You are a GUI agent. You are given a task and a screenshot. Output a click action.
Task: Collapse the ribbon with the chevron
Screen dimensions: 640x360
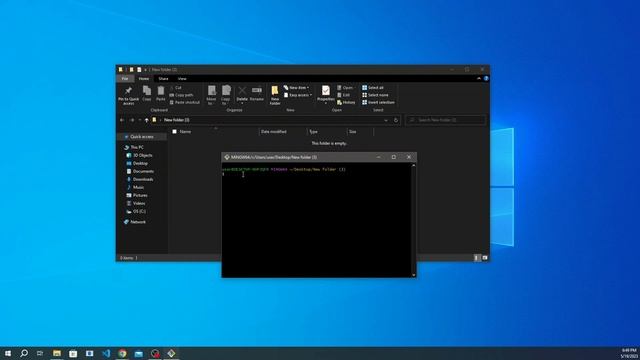479,78
